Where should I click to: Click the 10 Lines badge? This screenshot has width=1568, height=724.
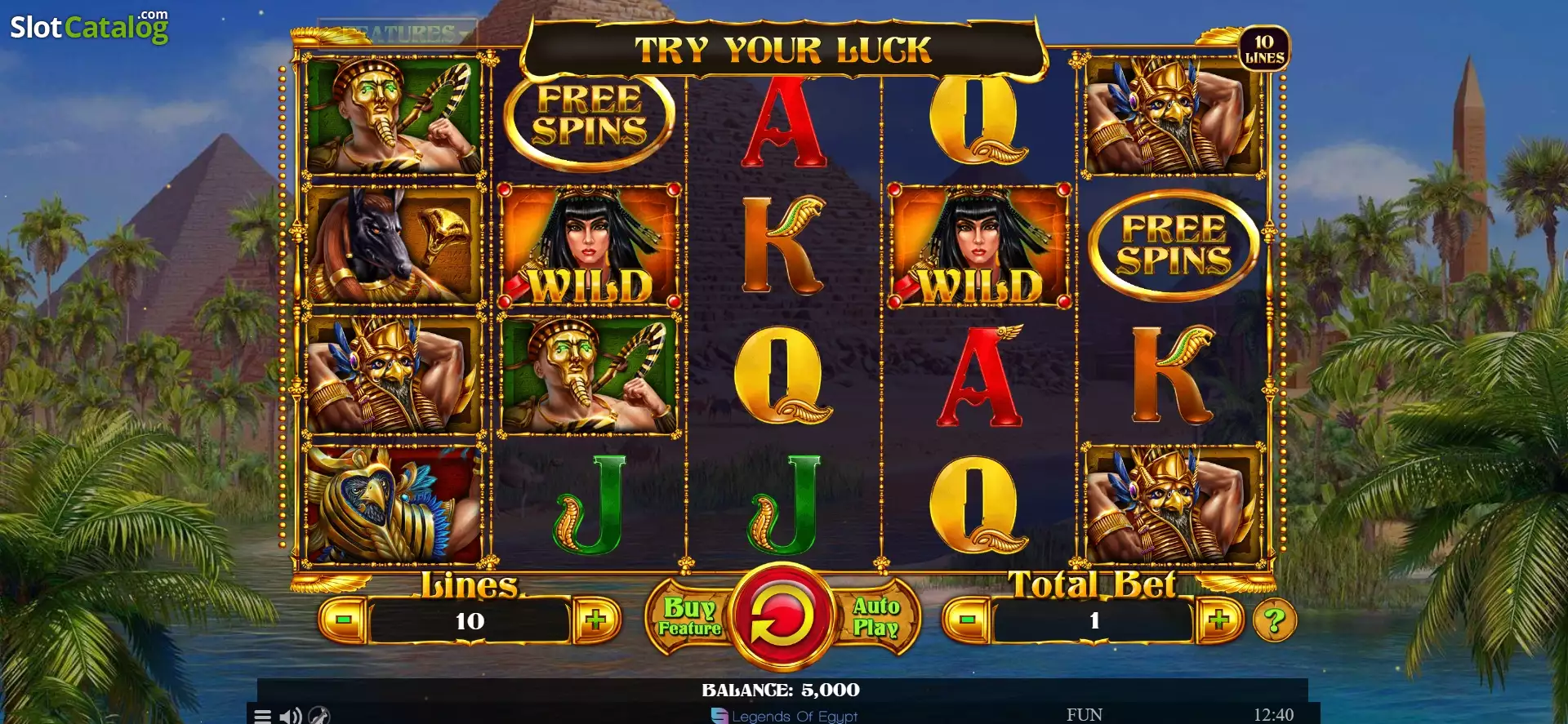coord(1264,49)
